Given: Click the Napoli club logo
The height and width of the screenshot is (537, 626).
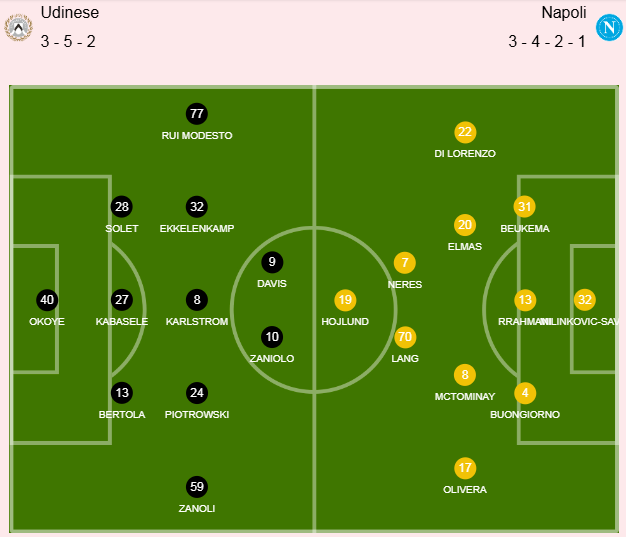Looking at the screenshot, I should (608, 27).
